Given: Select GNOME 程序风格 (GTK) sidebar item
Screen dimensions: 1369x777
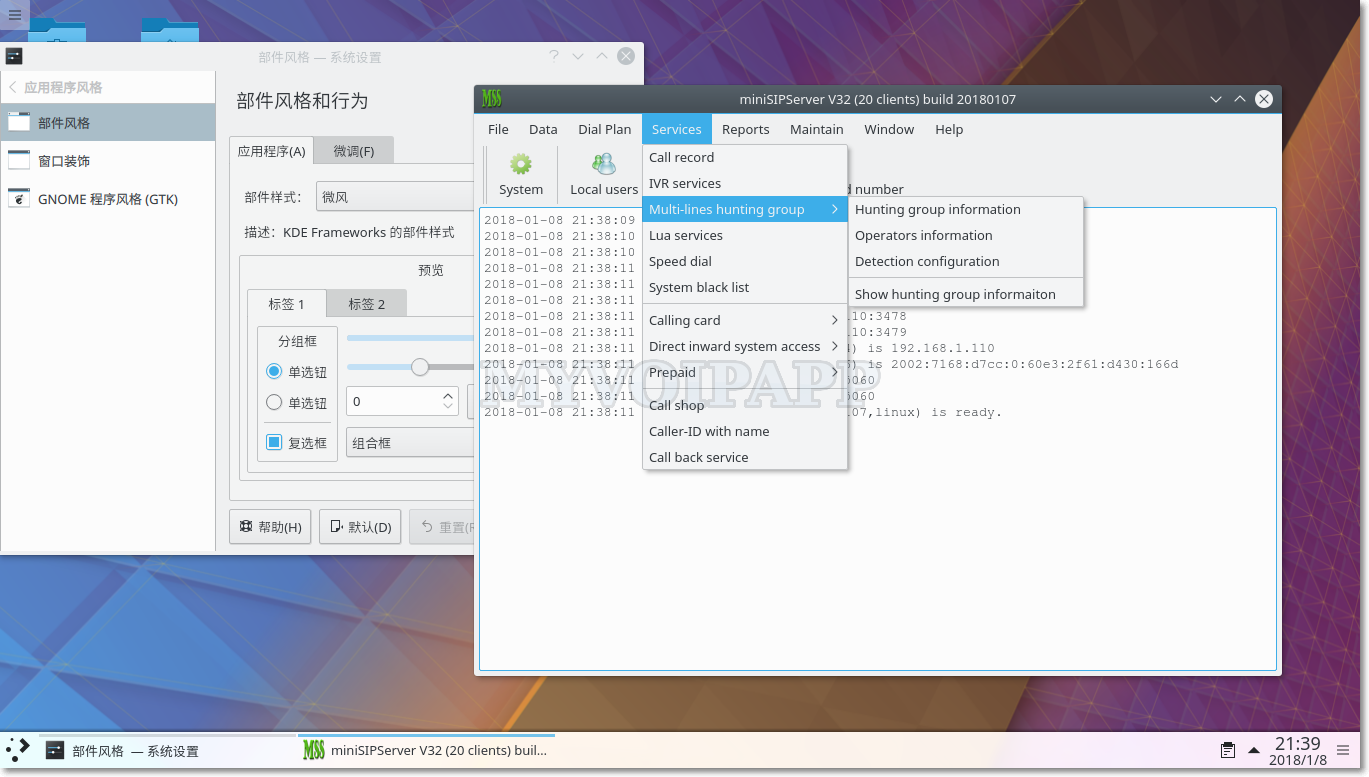Looking at the screenshot, I should pyautogui.click(x=107, y=199).
